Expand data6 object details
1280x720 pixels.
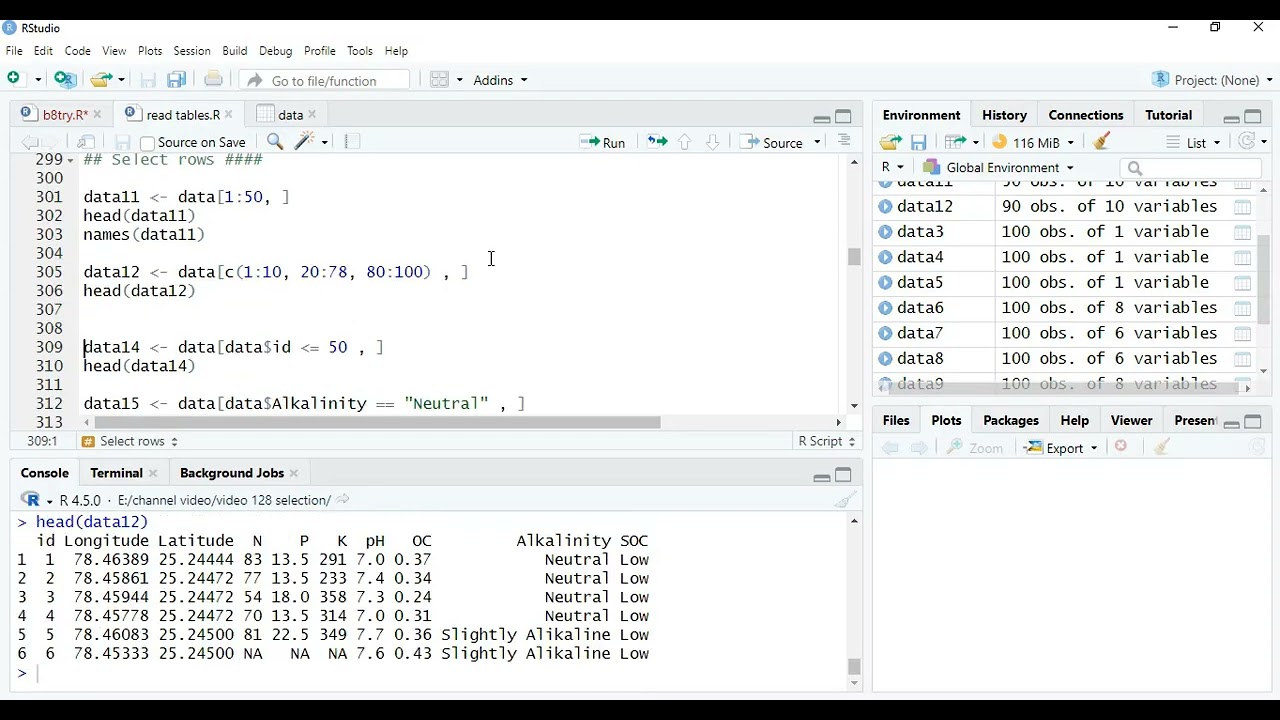pyautogui.click(x=885, y=308)
